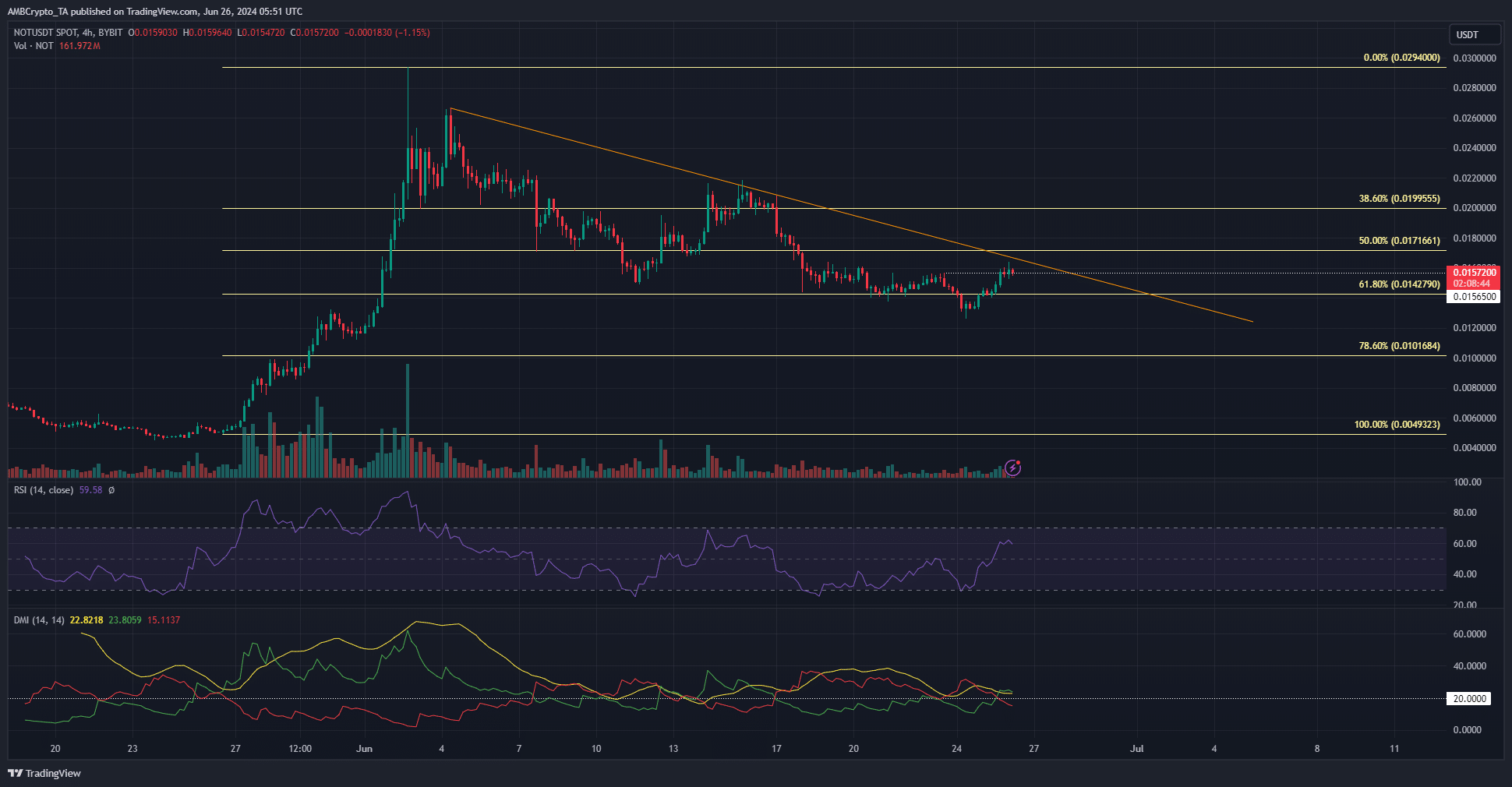Click the RSI (14, close) indicator label

pyautogui.click(x=44, y=490)
